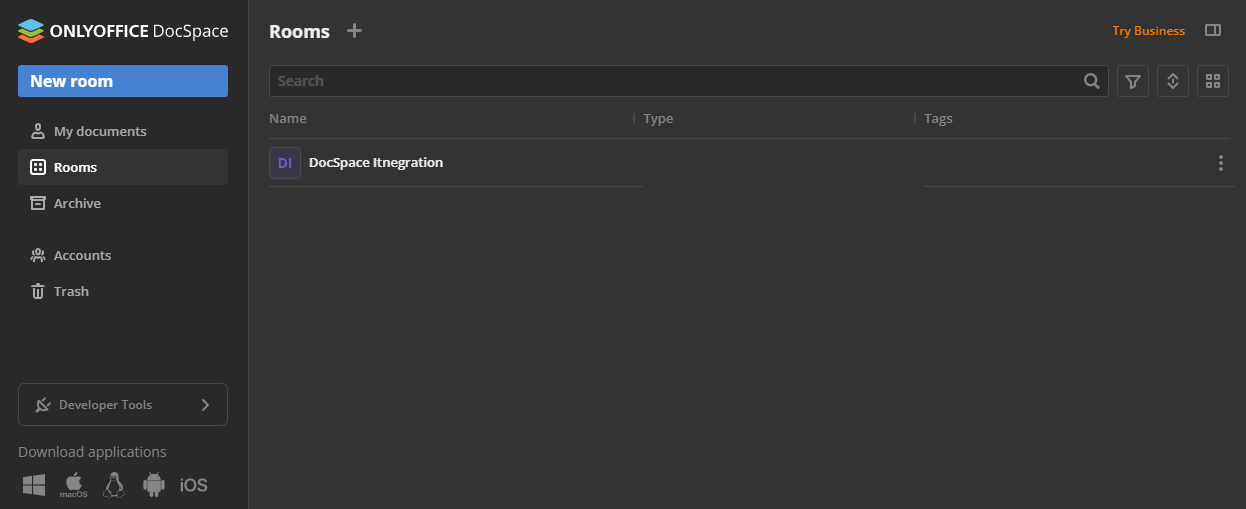Download the iOS mobile app
The width and height of the screenshot is (1246, 509).
pos(194,485)
